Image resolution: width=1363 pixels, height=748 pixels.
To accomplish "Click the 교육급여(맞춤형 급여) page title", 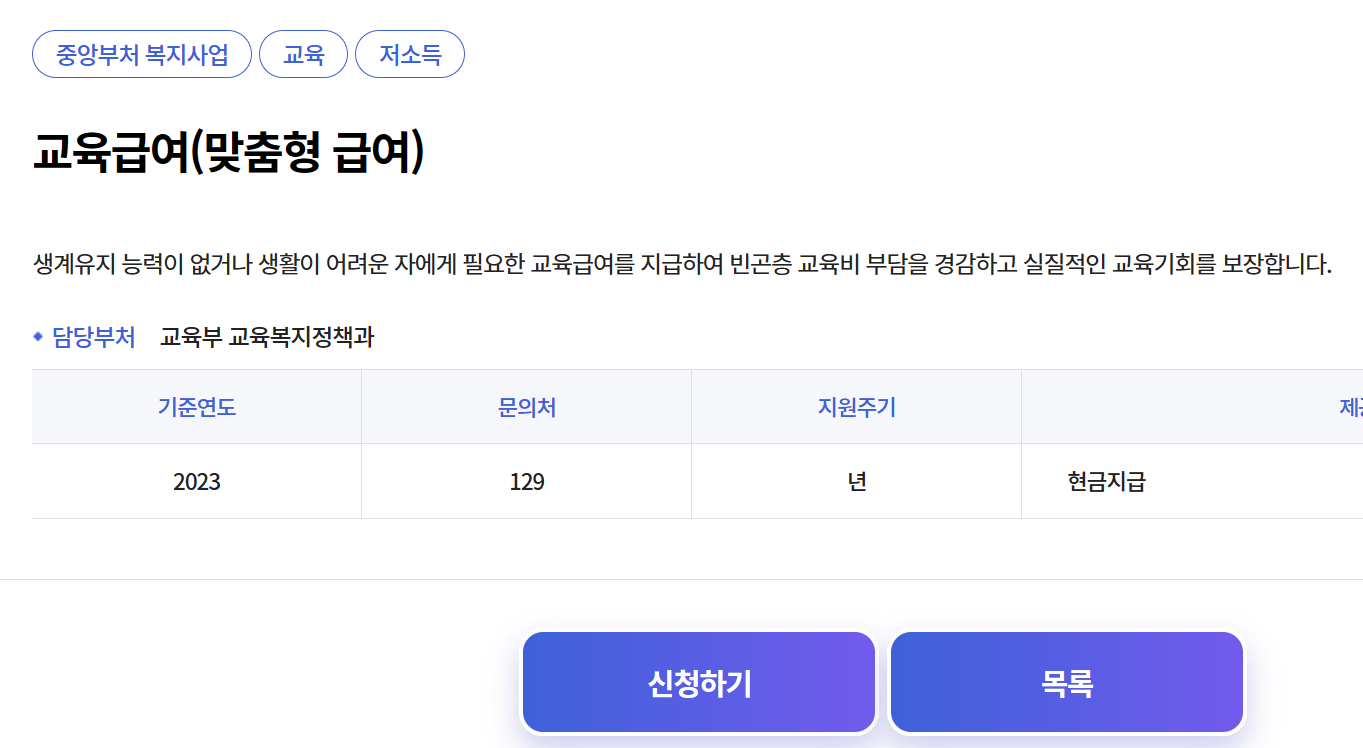I will (231, 148).
